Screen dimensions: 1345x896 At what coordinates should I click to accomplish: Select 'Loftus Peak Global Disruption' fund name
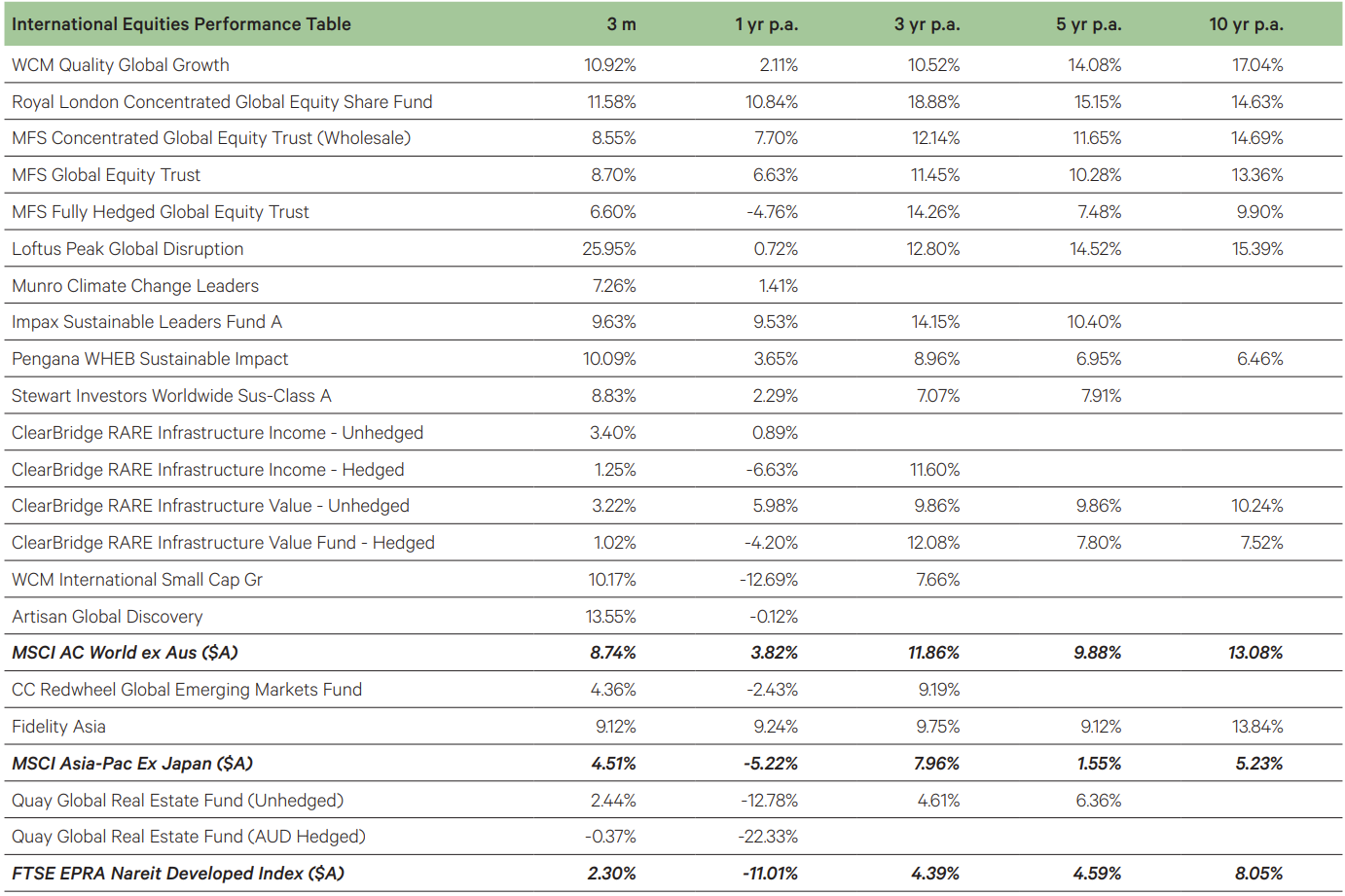coord(127,249)
